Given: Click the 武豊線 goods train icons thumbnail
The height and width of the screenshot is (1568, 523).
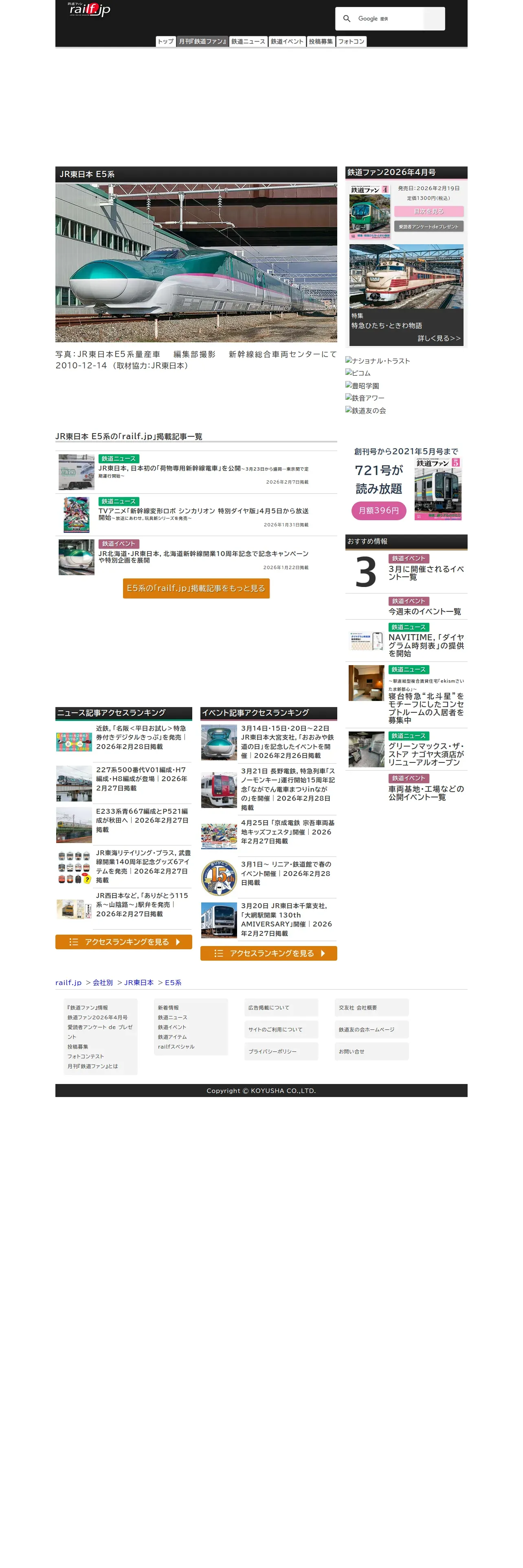Looking at the screenshot, I should 74,867.
